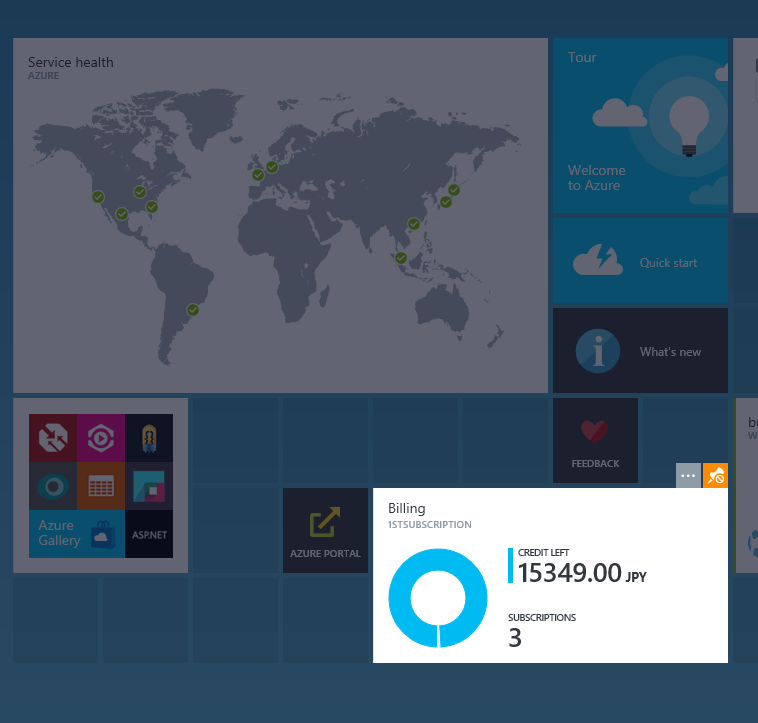
Task: Click the Japan East health checkmark
Action: click(454, 190)
